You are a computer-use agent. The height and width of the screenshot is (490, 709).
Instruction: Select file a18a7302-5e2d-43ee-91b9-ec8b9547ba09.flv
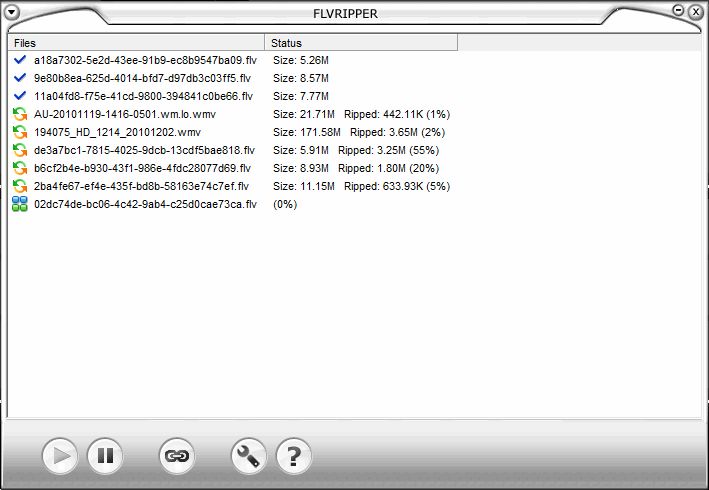pos(146,60)
